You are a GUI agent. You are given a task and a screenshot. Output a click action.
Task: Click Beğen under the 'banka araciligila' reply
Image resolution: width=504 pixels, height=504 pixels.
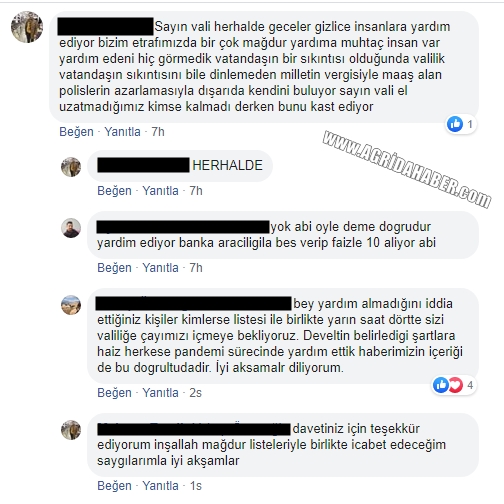(114, 268)
